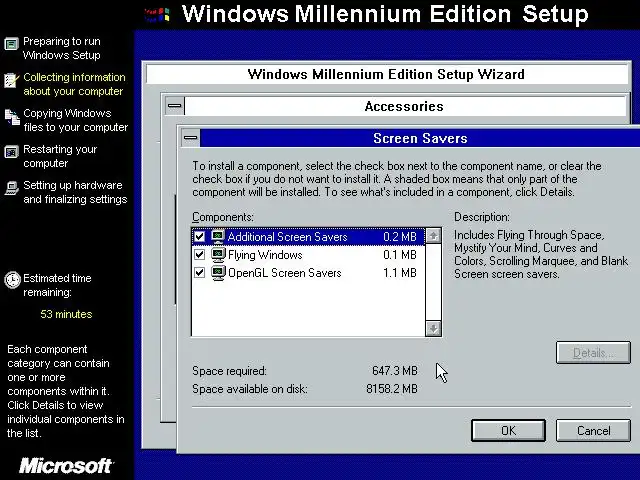Click the Components label
Viewport: 640px width, 480px height.
tap(223, 217)
